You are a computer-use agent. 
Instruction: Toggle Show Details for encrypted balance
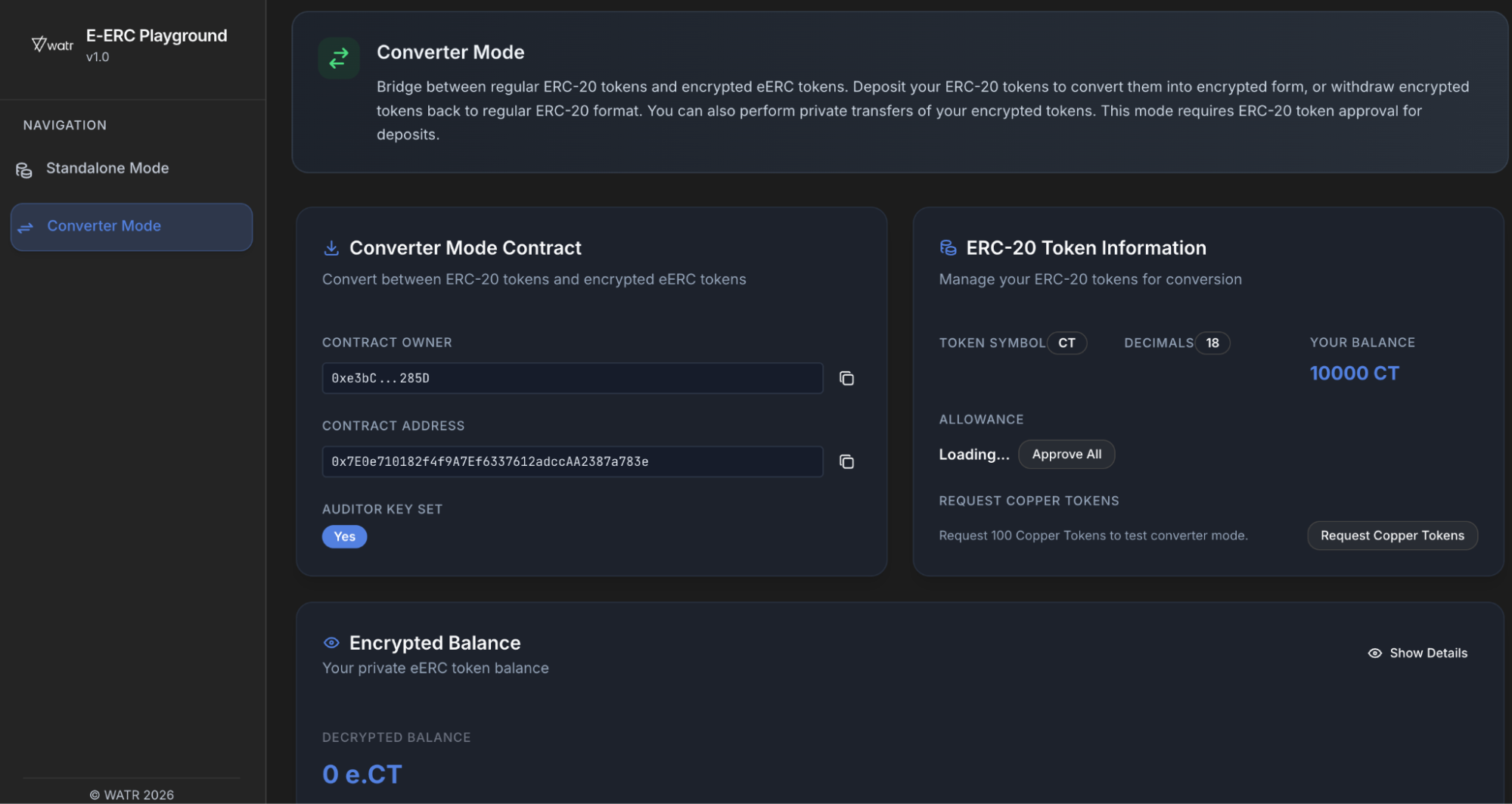(1417, 653)
